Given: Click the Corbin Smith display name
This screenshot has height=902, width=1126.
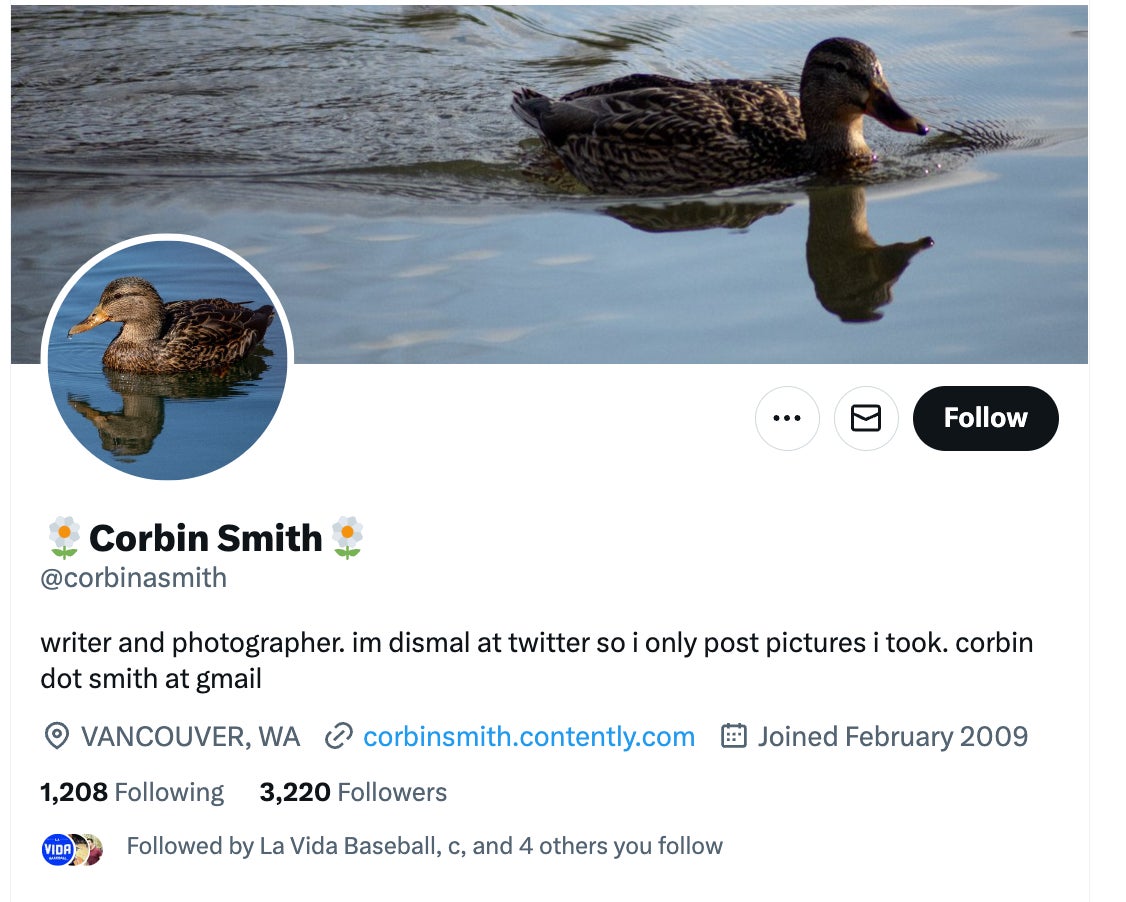Looking at the screenshot, I should [205, 538].
